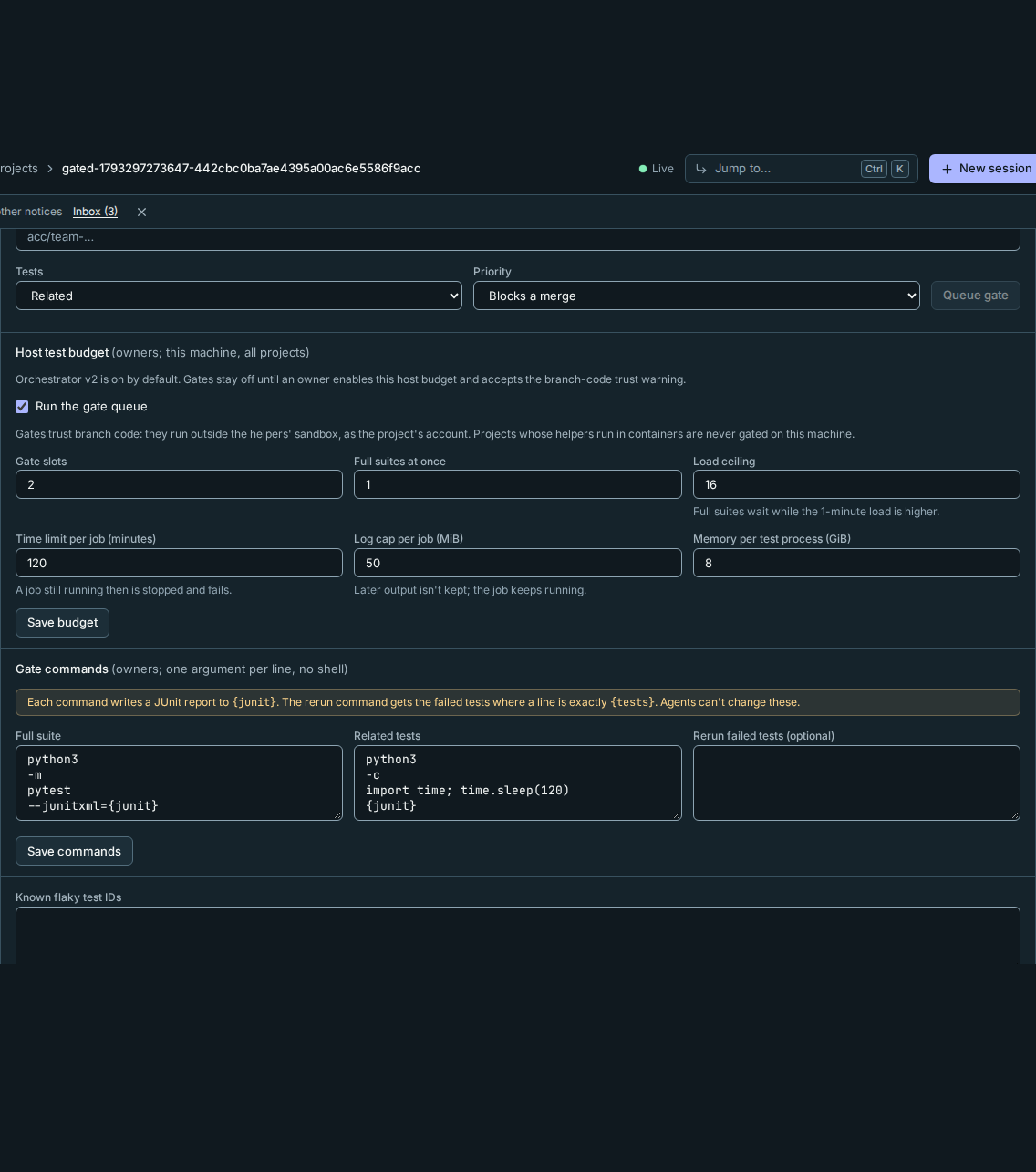Open the Inbox (3) tab

coord(95,212)
